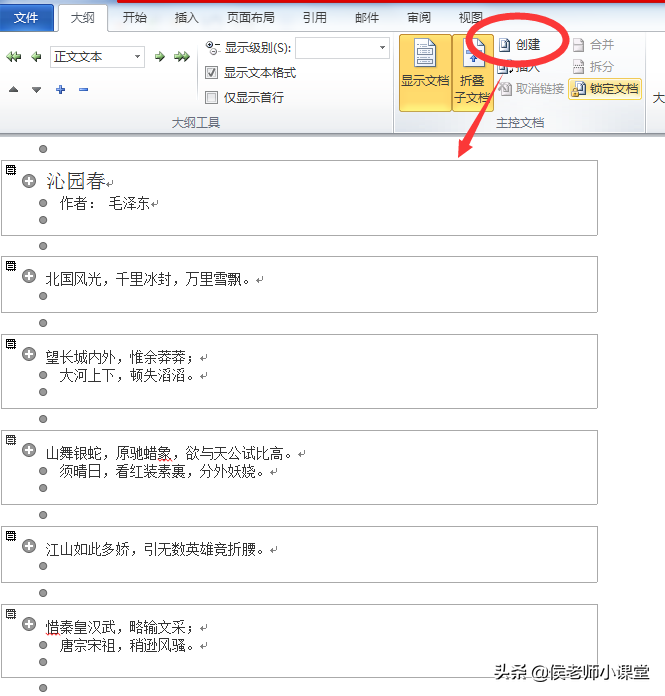The height and width of the screenshot is (696, 665).
Task: Click the bullet beside 须晴日
Action: [x=43, y=471]
